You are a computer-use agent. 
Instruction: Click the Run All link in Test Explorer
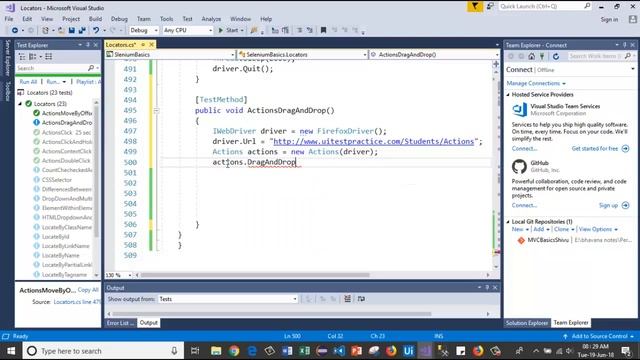click(28, 82)
